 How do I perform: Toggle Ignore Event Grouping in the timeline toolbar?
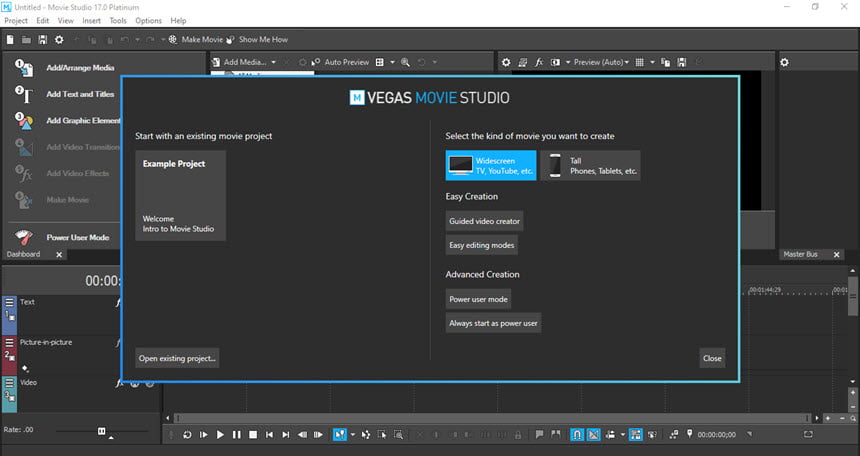[652, 434]
